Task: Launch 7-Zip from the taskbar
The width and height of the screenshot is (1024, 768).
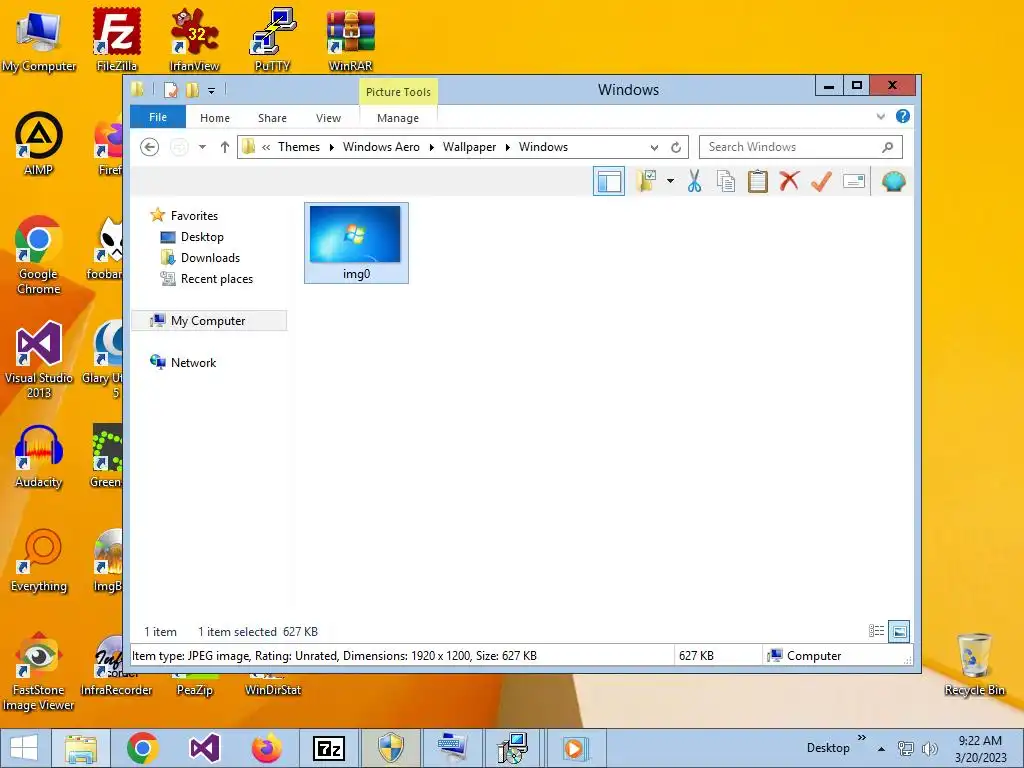Action: pyautogui.click(x=328, y=748)
